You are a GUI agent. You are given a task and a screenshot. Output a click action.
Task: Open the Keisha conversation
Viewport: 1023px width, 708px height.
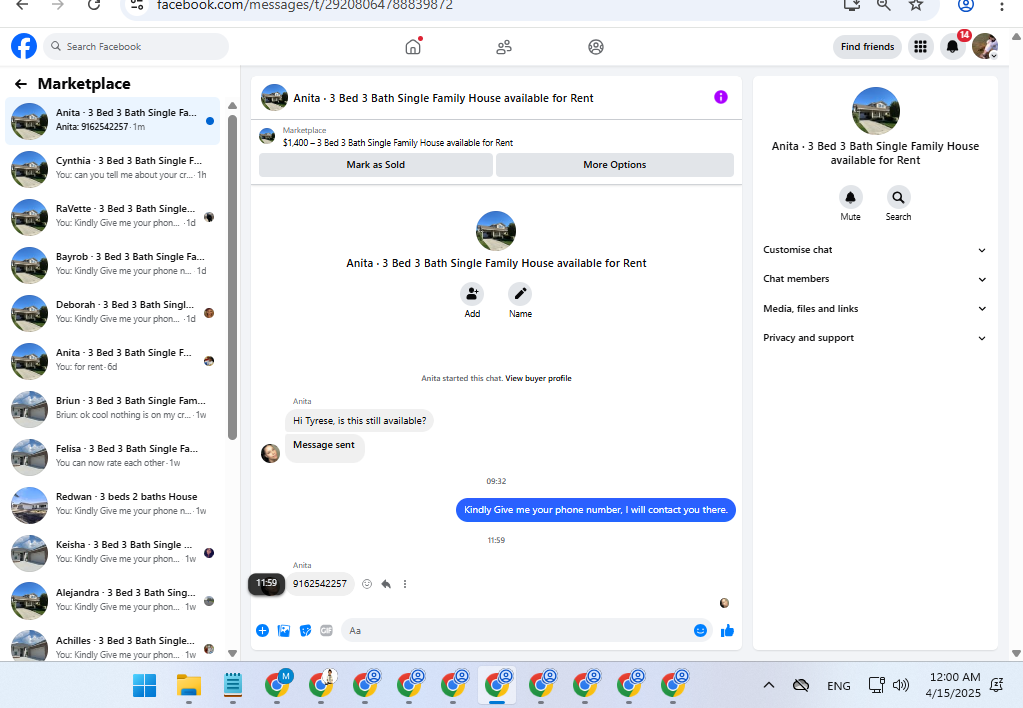pyautogui.click(x=112, y=552)
